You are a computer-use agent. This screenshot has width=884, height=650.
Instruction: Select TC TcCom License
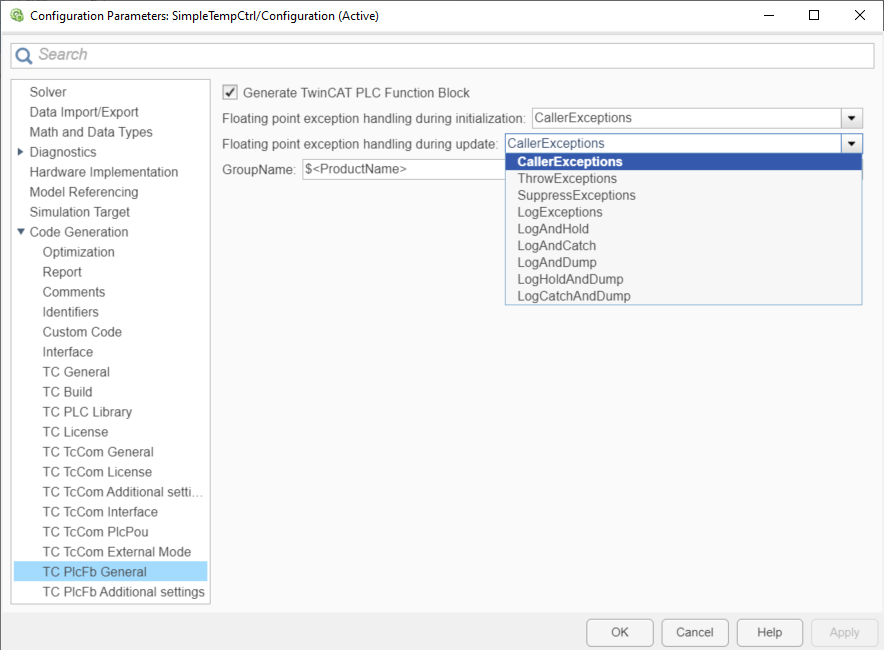(97, 472)
